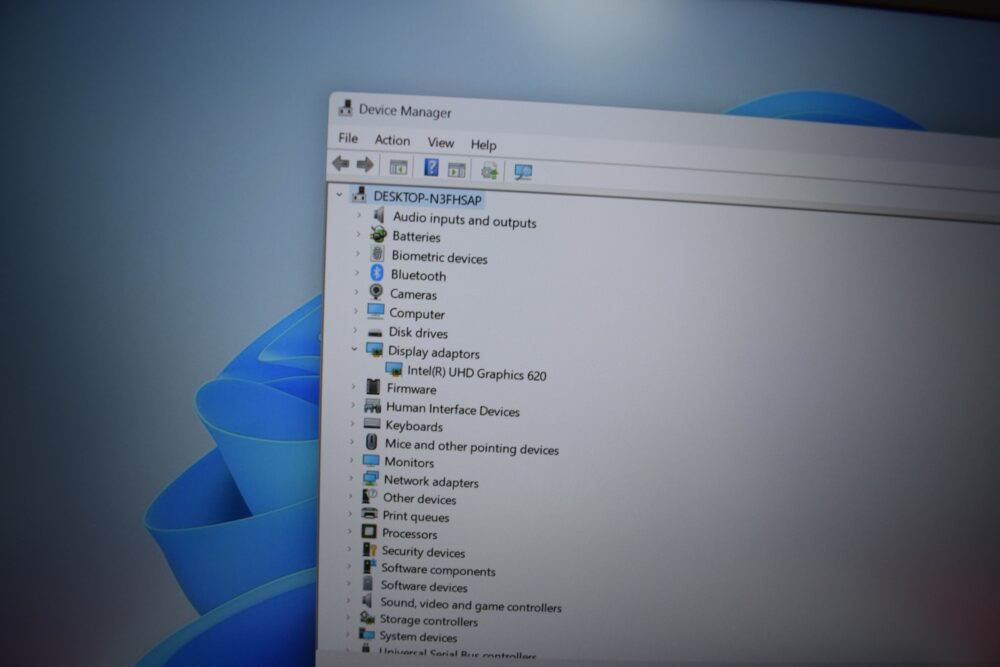The height and width of the screenshot is (667, 1000).
Task: Click the Firmware chip icon
Action: pos(373,386)
